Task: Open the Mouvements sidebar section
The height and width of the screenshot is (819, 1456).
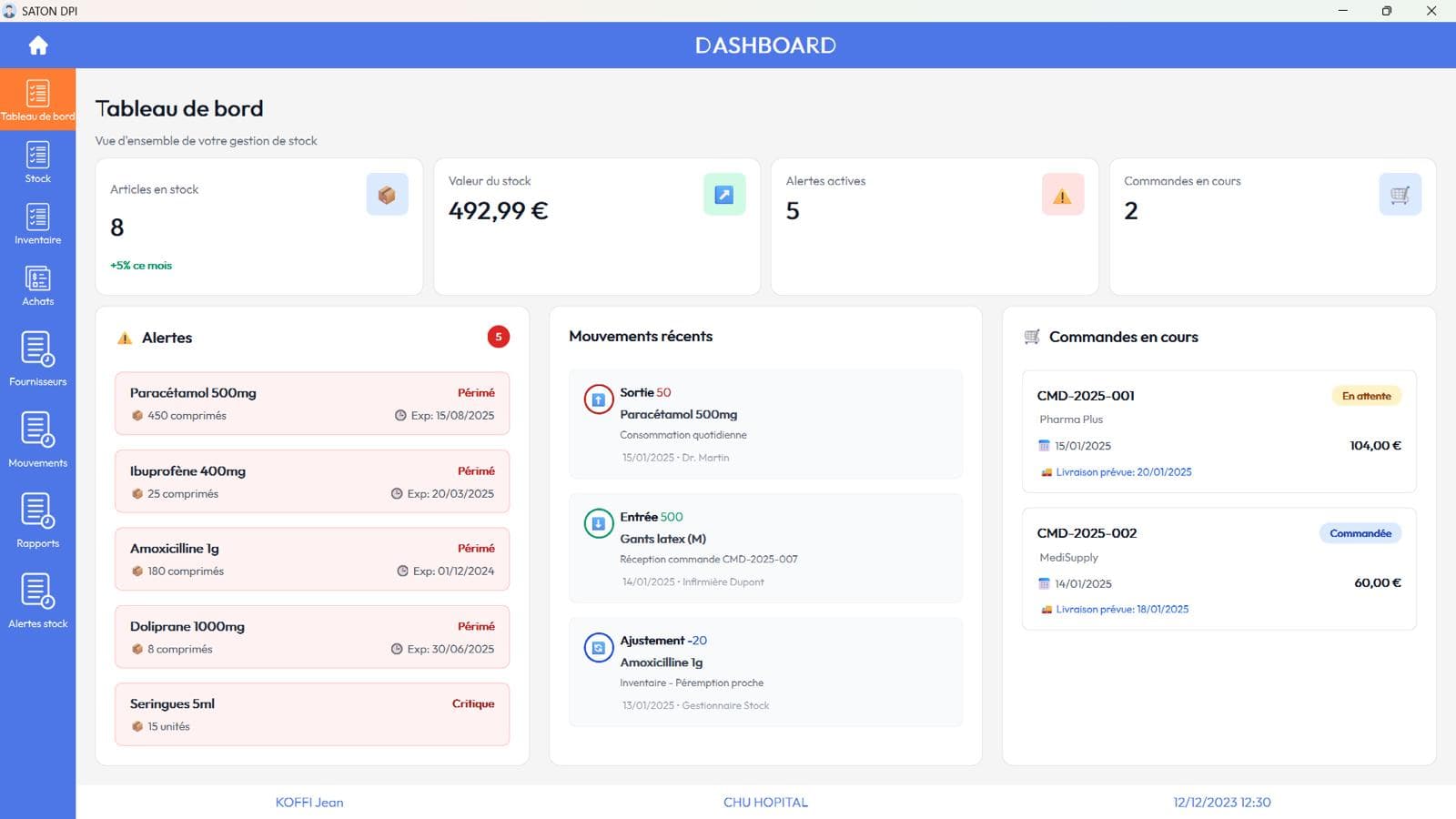Action: (x=37, y=440)
